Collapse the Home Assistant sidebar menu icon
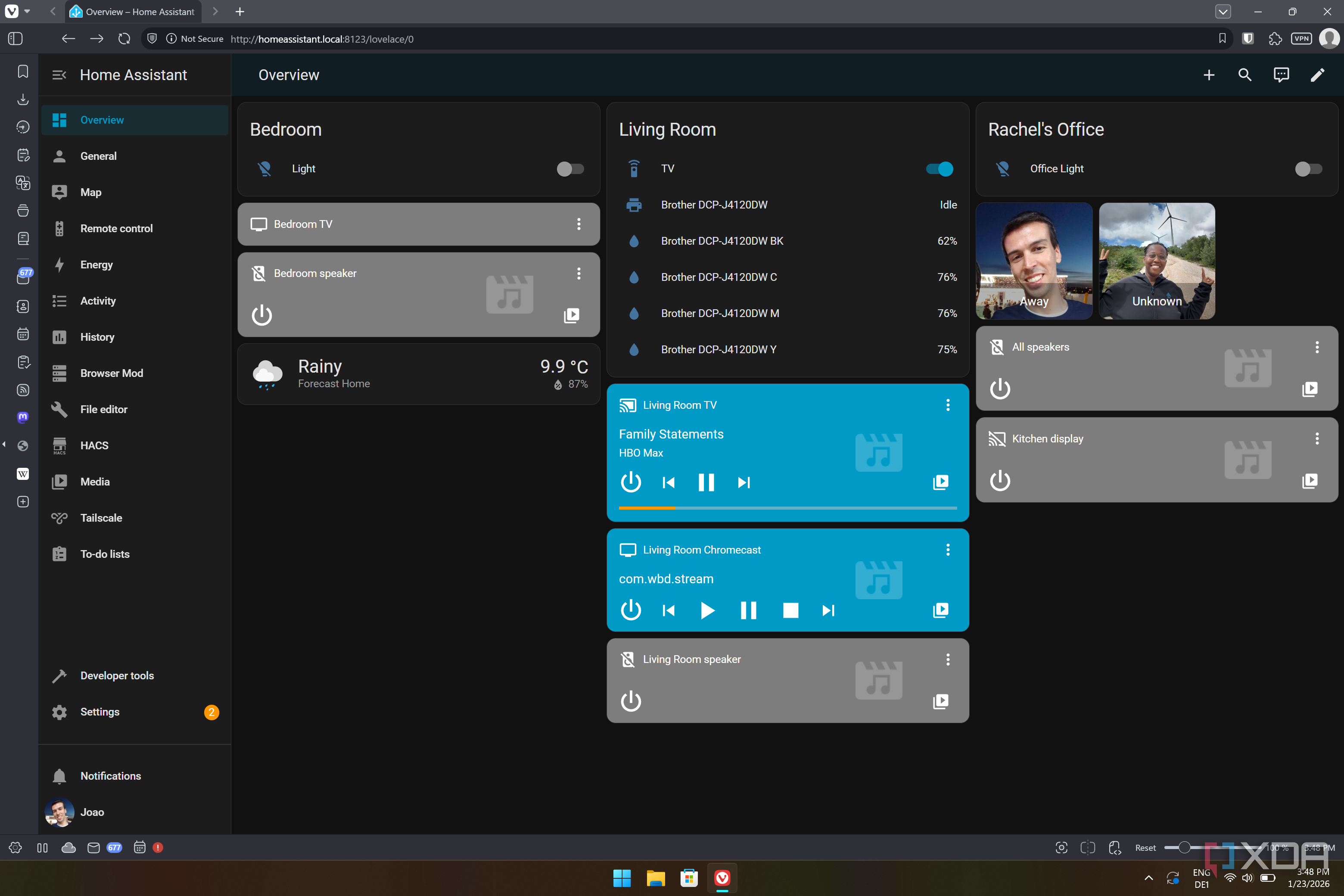 coord(59,75)
